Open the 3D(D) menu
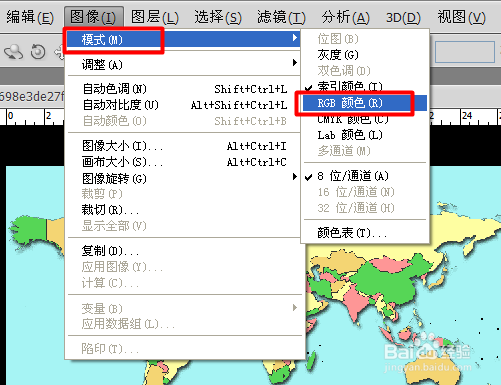Screen dimensions: 501x385 [403, 17]
